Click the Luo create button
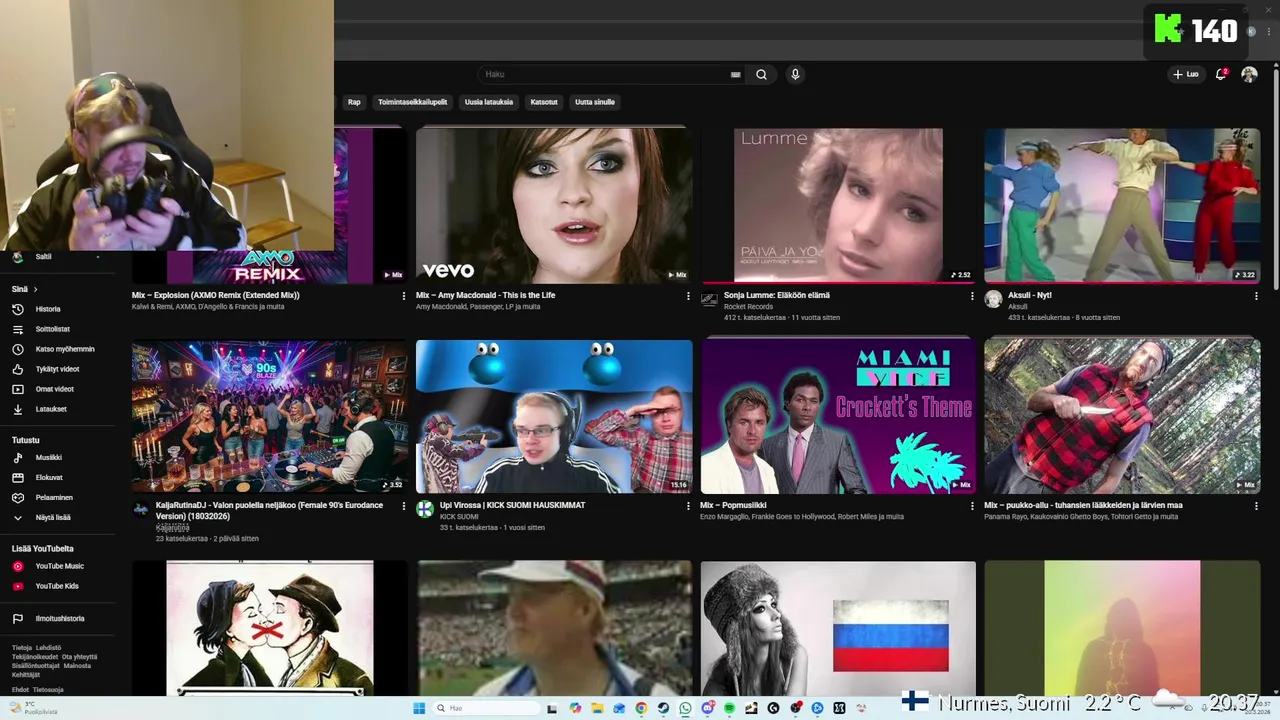Image resolution: width=1280 pixels, height=720 pixels. [x=1186, y=74]
